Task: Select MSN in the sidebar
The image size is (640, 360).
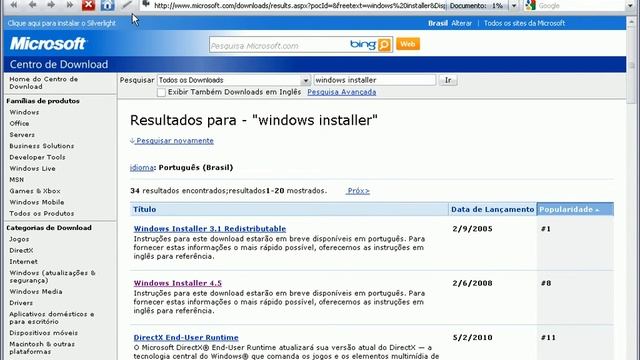Action: 17,180
